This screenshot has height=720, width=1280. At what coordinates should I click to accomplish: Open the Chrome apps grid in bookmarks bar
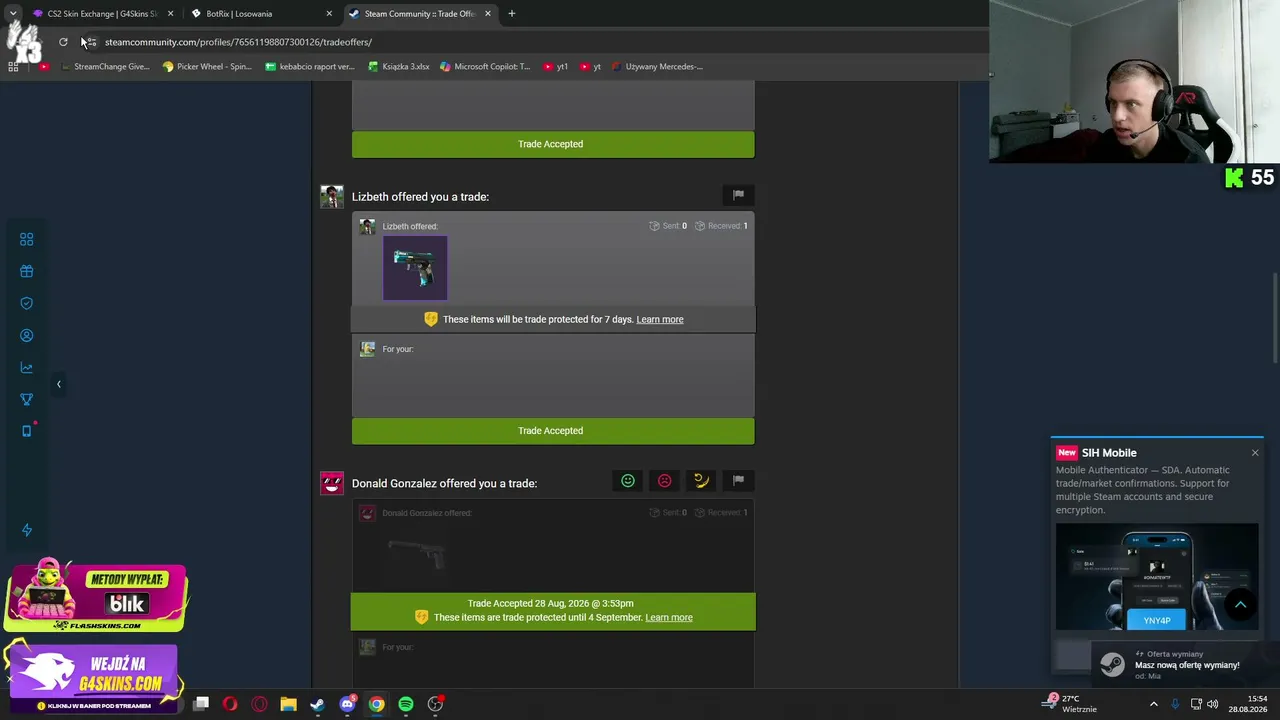tap(13, 67)
